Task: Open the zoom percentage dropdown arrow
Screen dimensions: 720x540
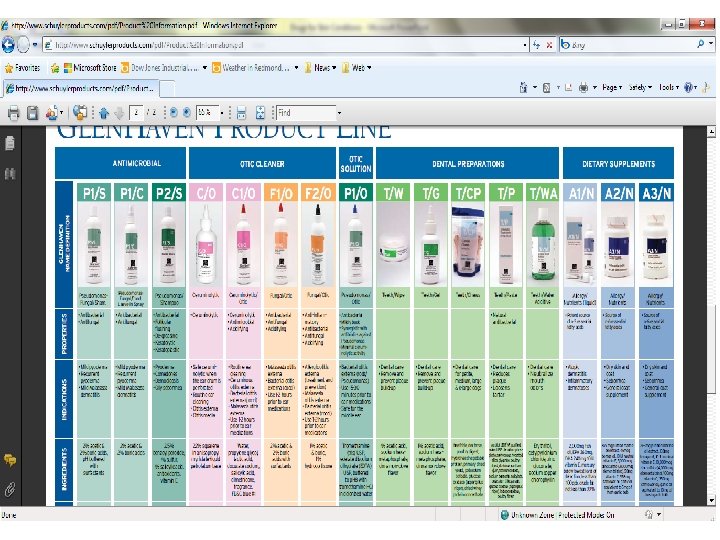Action: click(222, 113)
